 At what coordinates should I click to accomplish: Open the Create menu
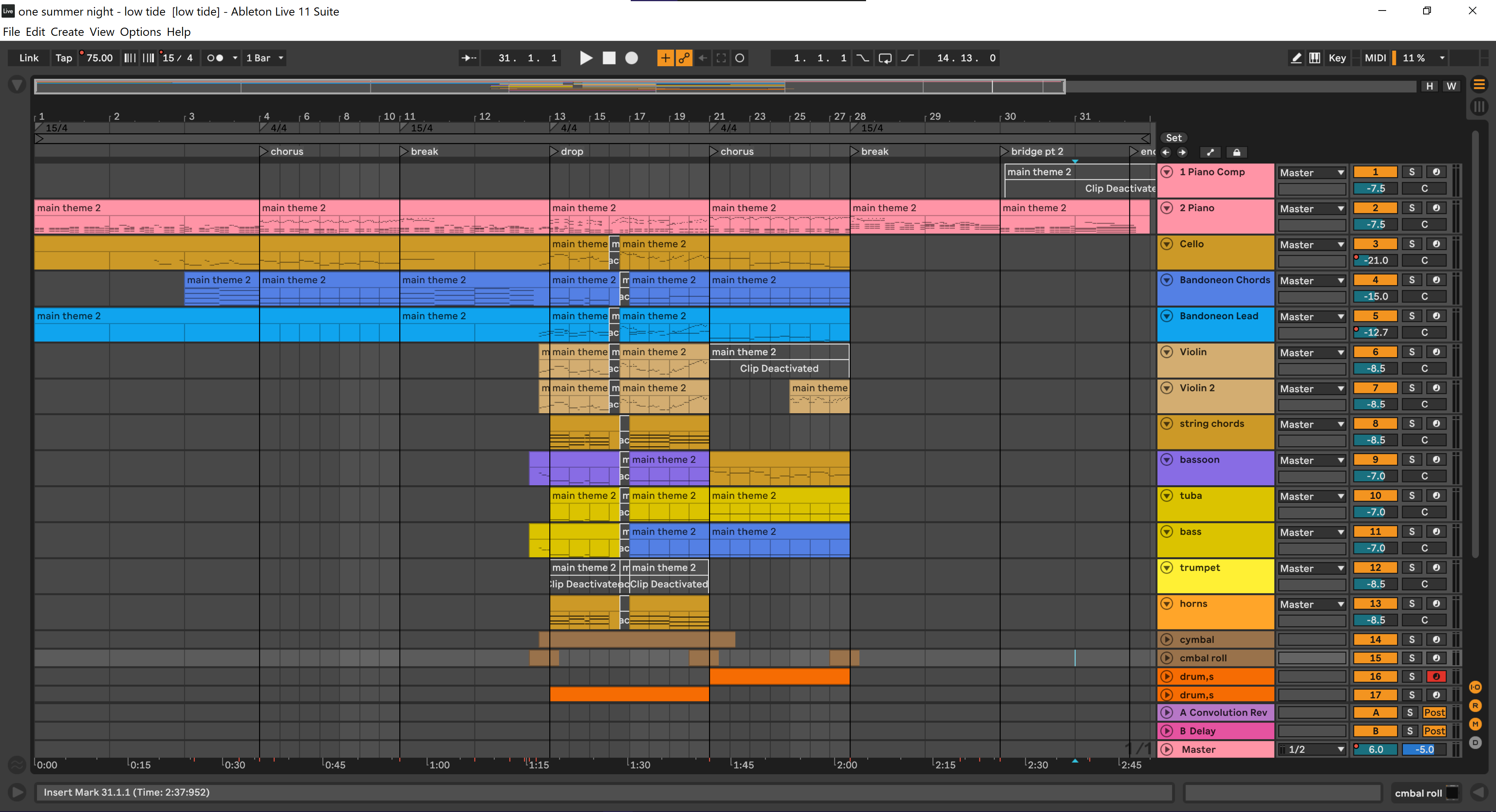click(67, 32)
